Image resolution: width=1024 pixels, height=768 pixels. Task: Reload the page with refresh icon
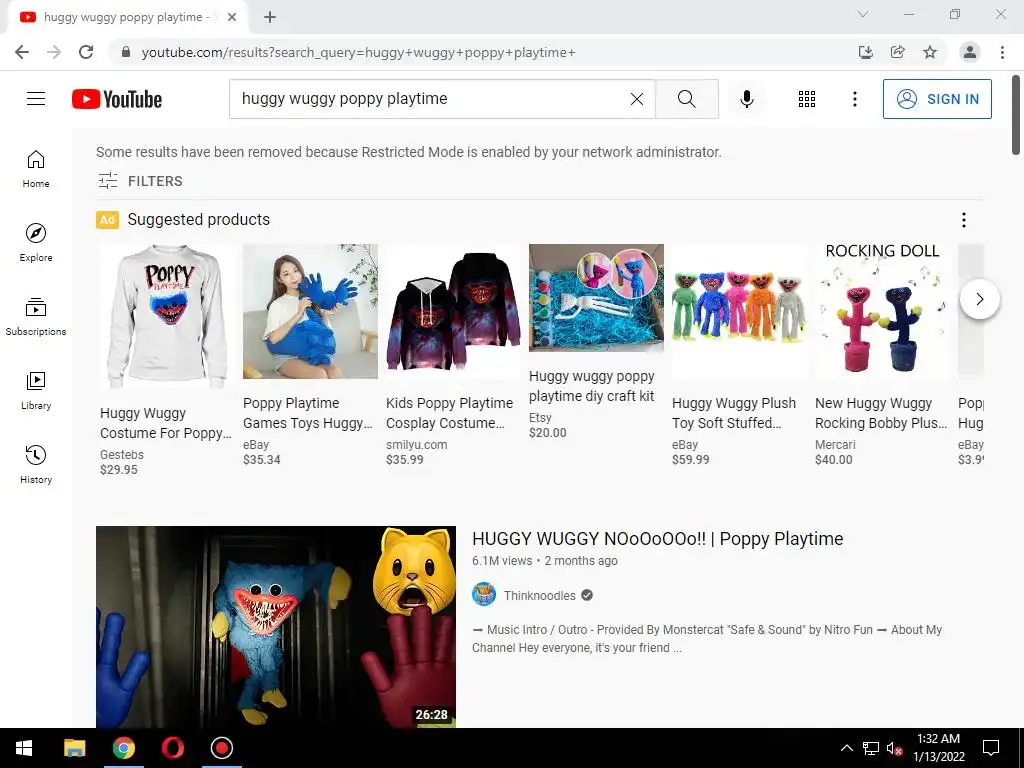[86, 52]
